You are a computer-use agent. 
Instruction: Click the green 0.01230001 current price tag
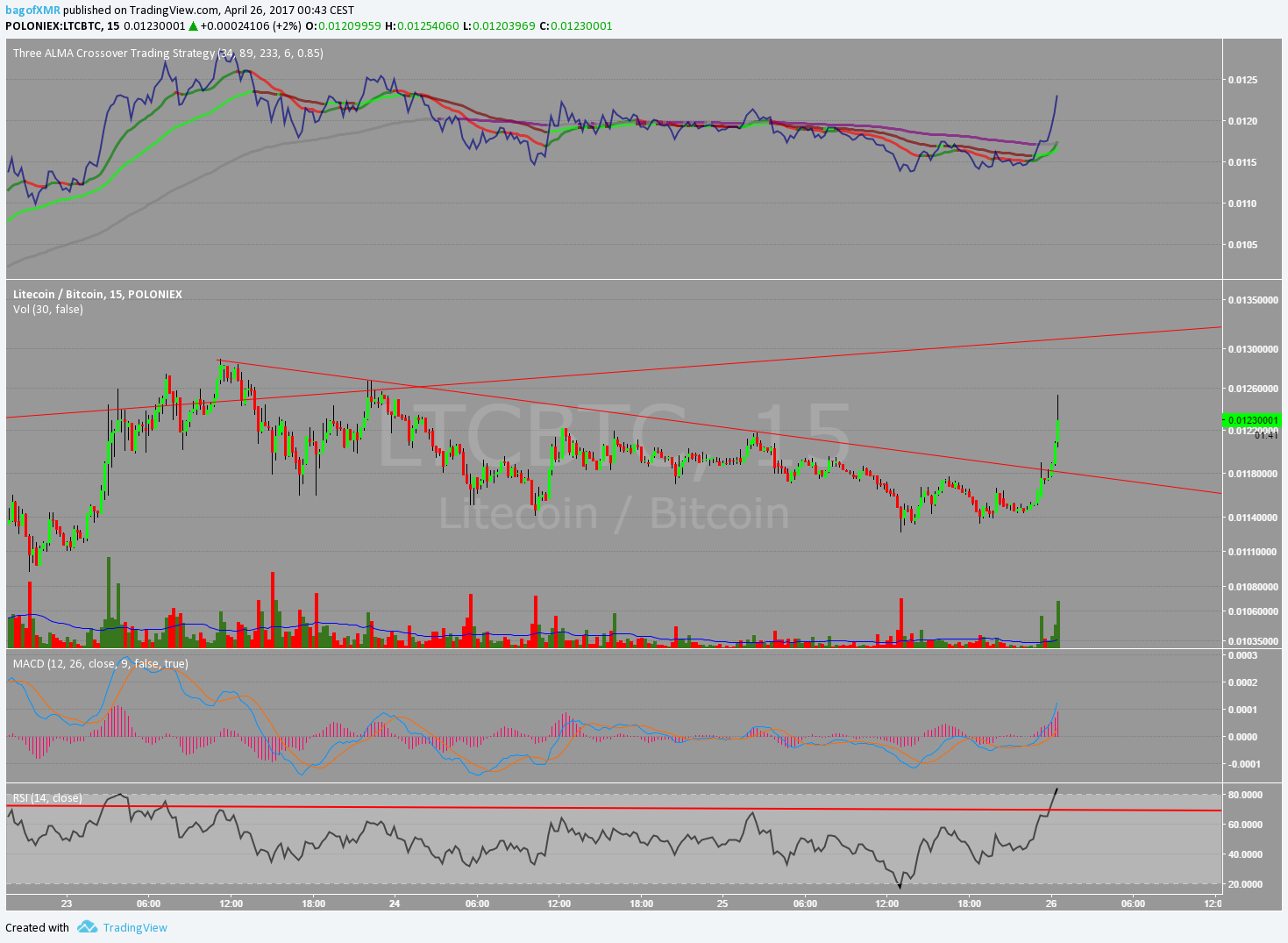point(1251,420)
